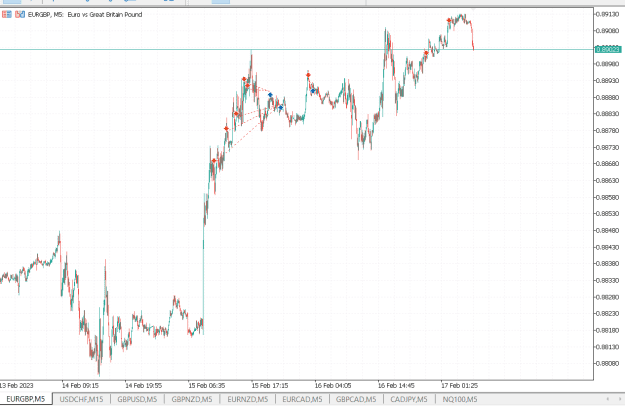Image resolution: width=625 pixels, height=406 pixels.
Task: Click the '17 Feb 01:25' time axis label
Action: 459,386
